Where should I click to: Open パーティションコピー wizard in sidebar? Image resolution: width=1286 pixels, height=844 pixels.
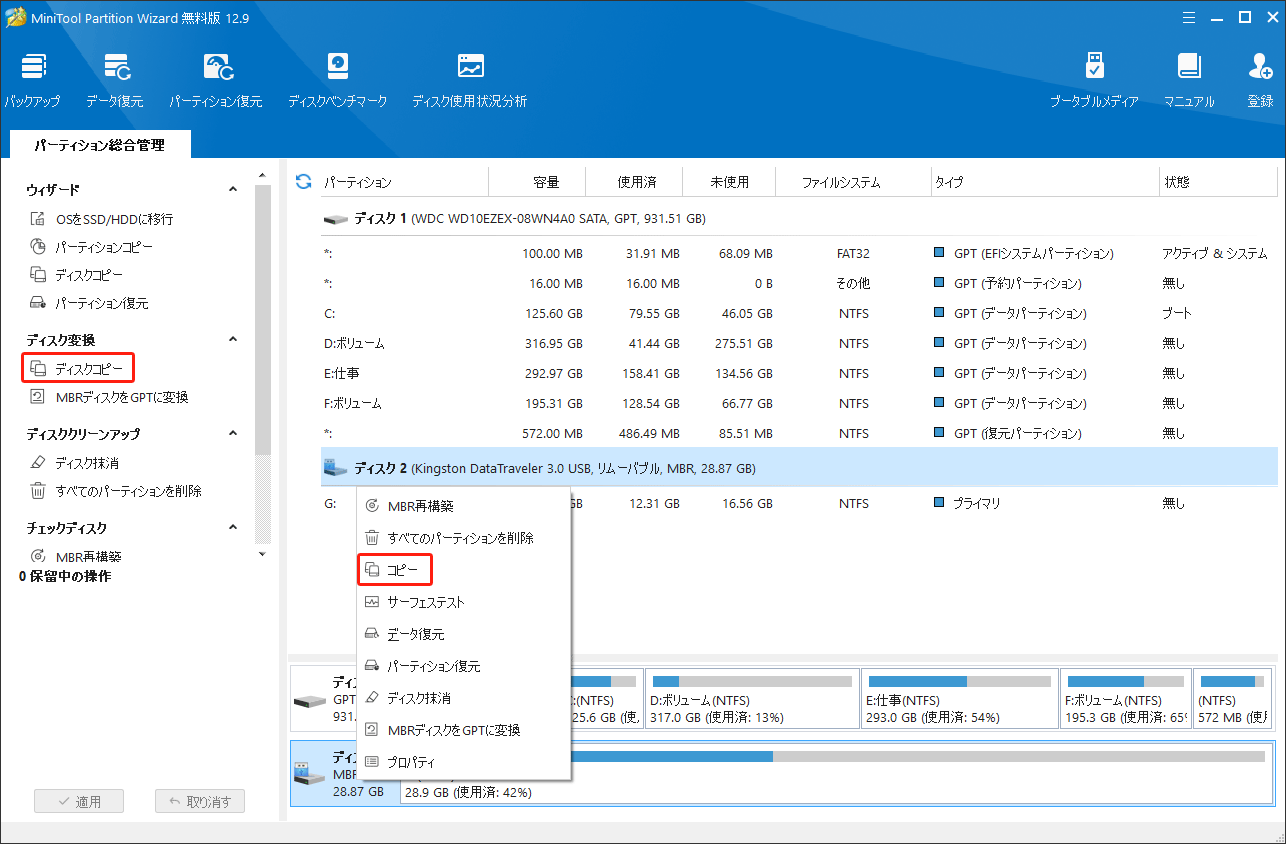tap(91, 247)
